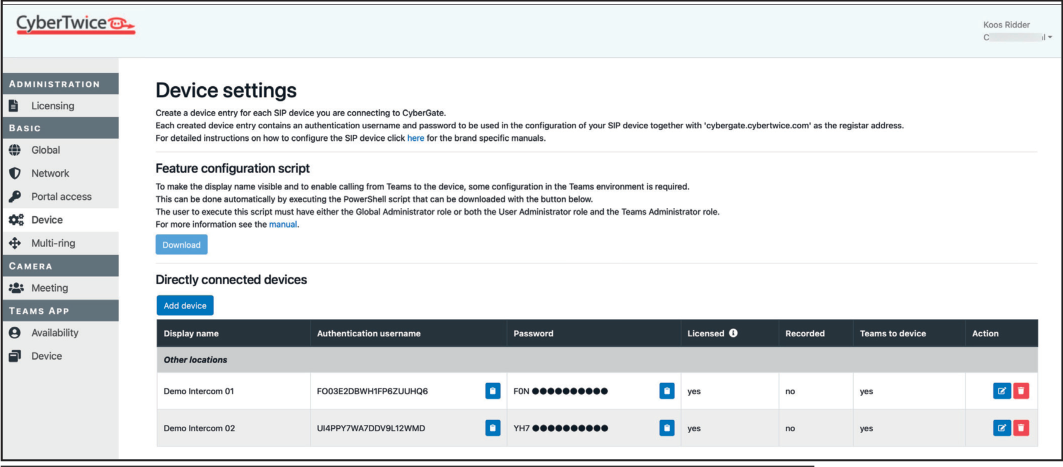The width and height of the screenshot is (1063, 467).
Task: Open the Portal access page
Action: pyautogui.click(x=59, y=197)
